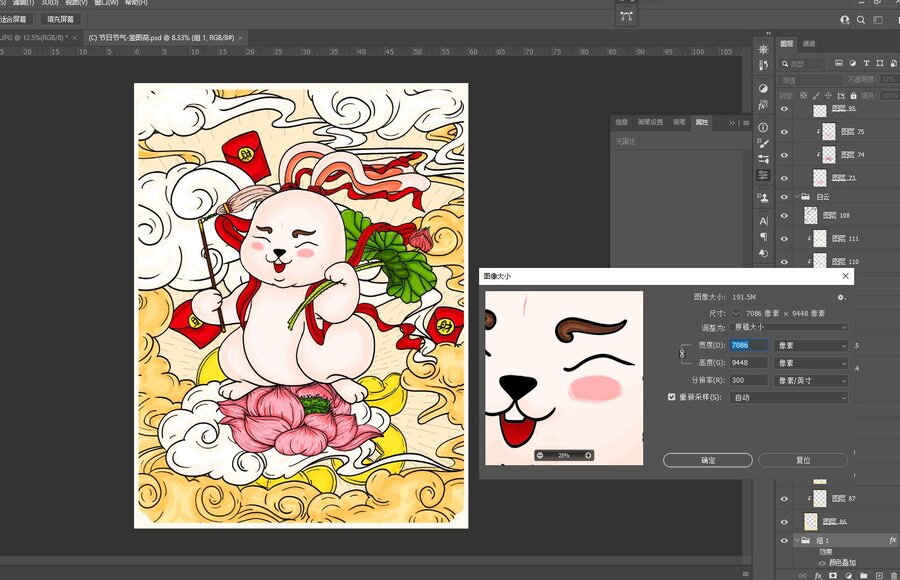Open the Adjustments panel circle icon
This screenshot has width=900, height=580.
[763, 88]
